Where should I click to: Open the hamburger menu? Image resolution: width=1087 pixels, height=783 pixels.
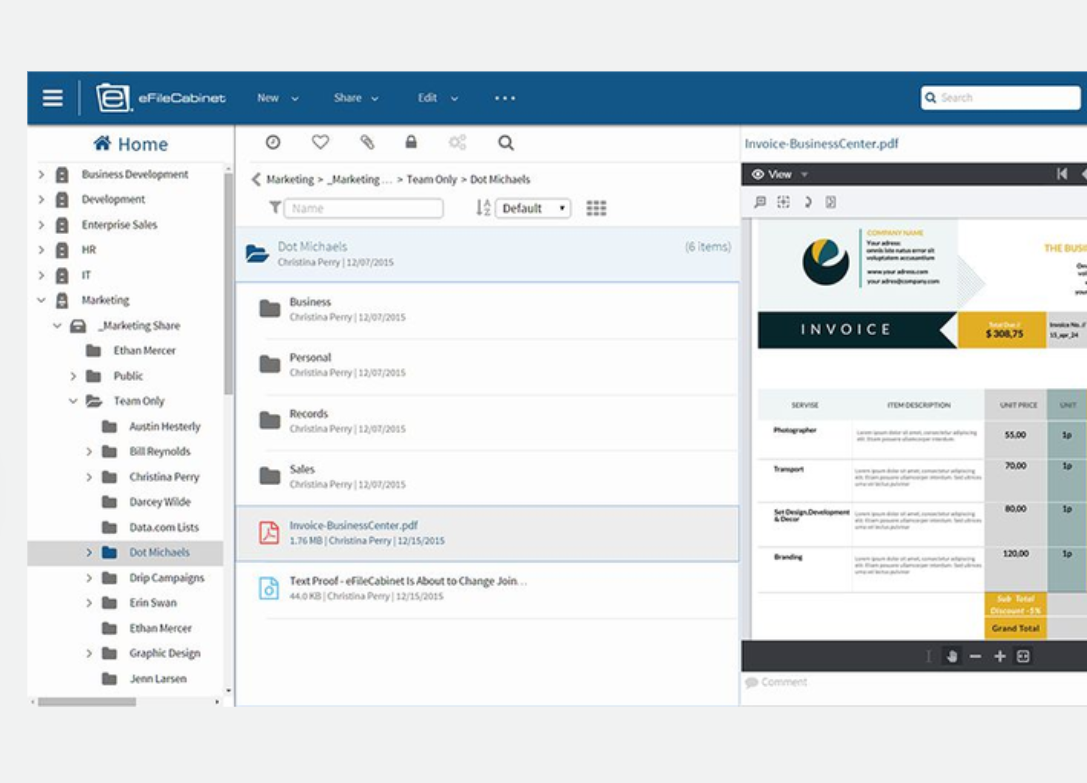tap(53, 98)
